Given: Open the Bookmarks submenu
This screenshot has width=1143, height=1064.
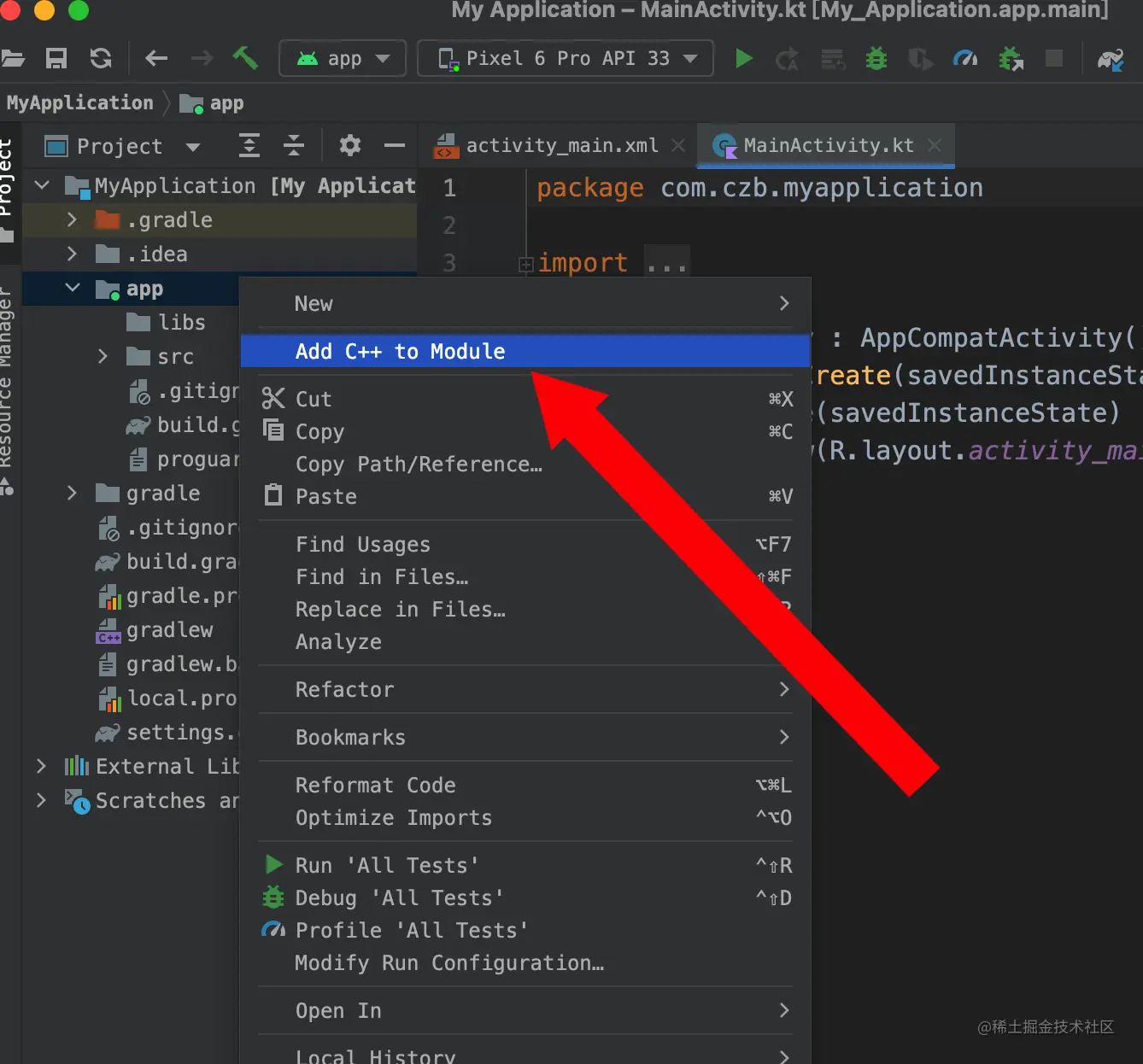Looking at the screenshot, I should coord(525,737).
